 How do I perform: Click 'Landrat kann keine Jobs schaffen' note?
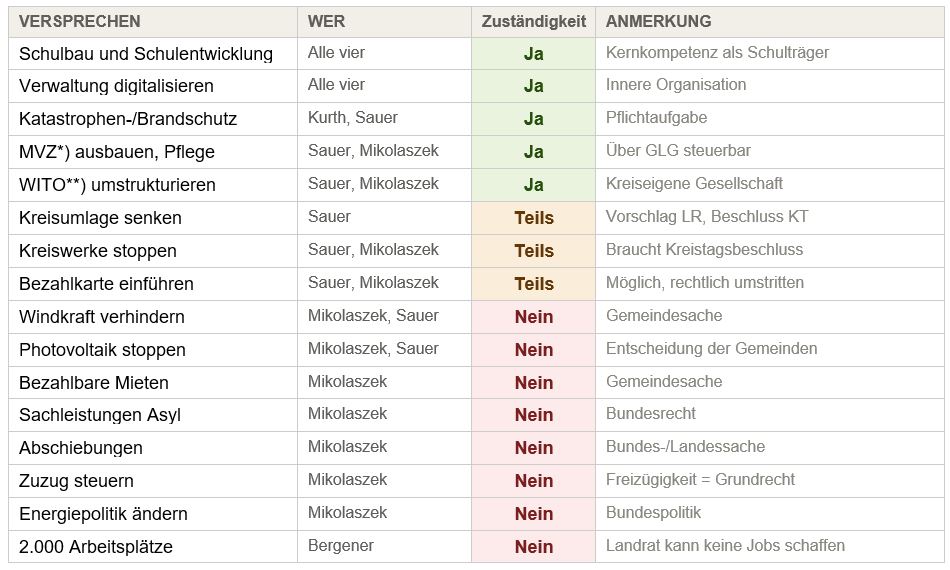pos(725,546)
